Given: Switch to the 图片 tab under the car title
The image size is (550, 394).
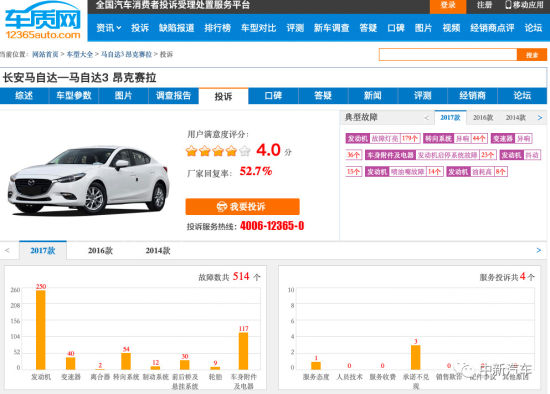Looking at the screenshot, I should 123,96.
